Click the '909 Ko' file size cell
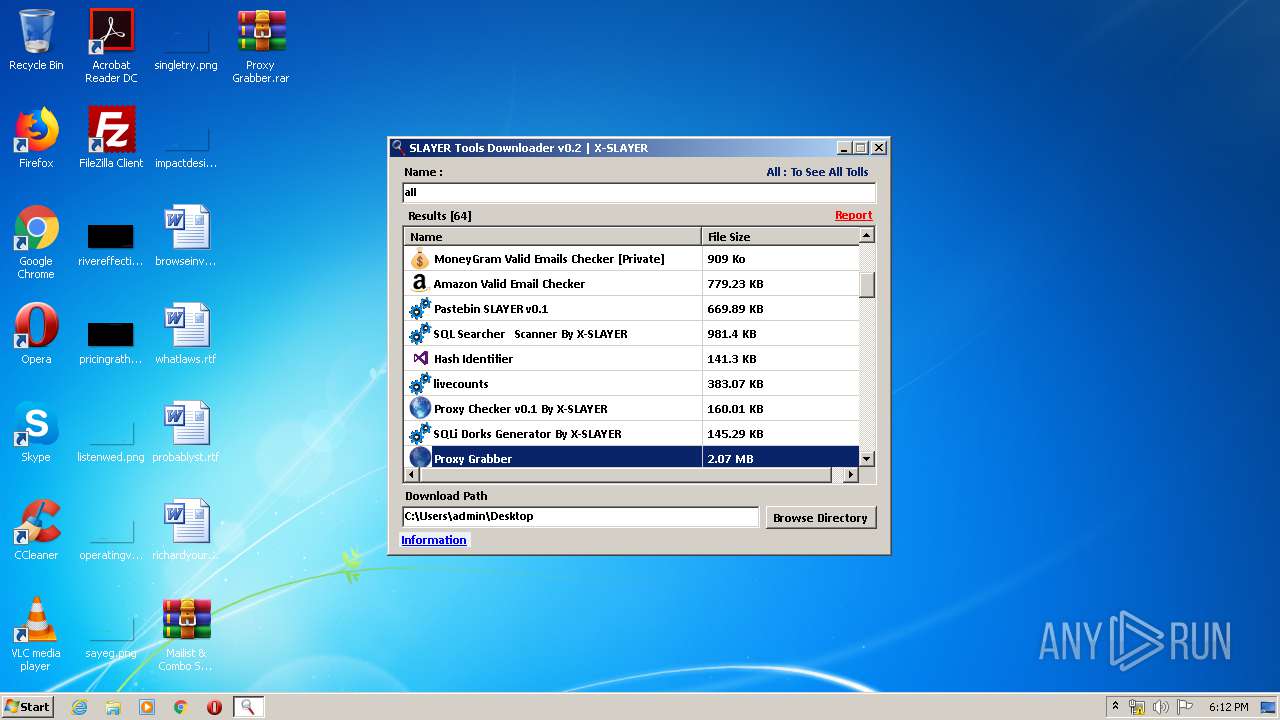Image resolution: width=1280 pixels, height=720 pixels. (x=781, y=259)
